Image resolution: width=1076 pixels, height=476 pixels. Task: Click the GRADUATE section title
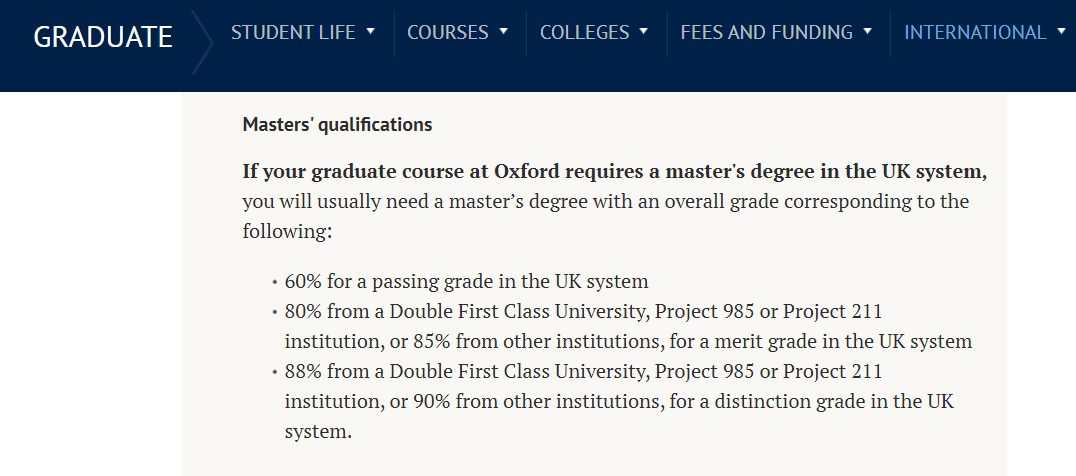103,37
